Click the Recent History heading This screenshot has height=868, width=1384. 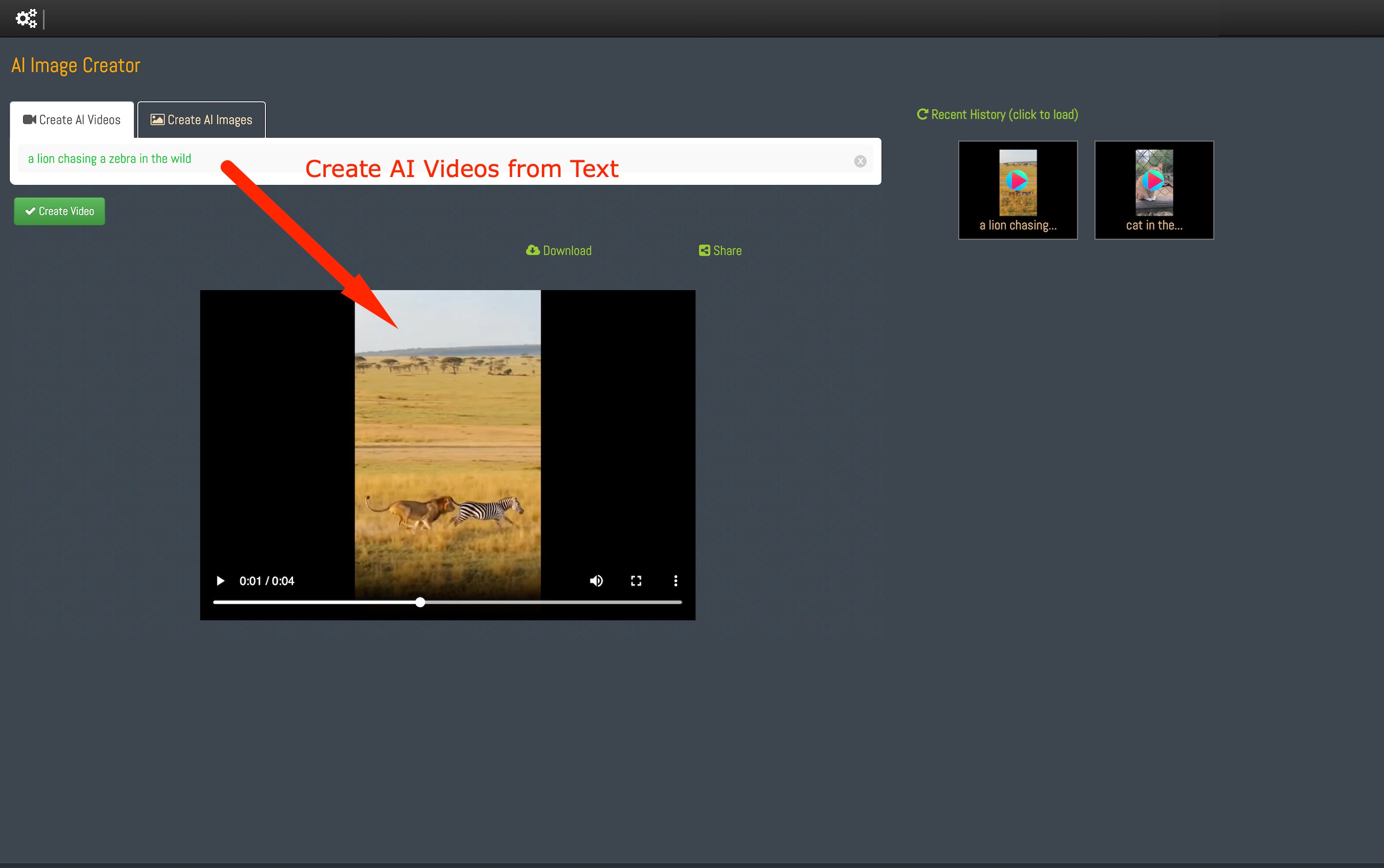(1004, 115)
